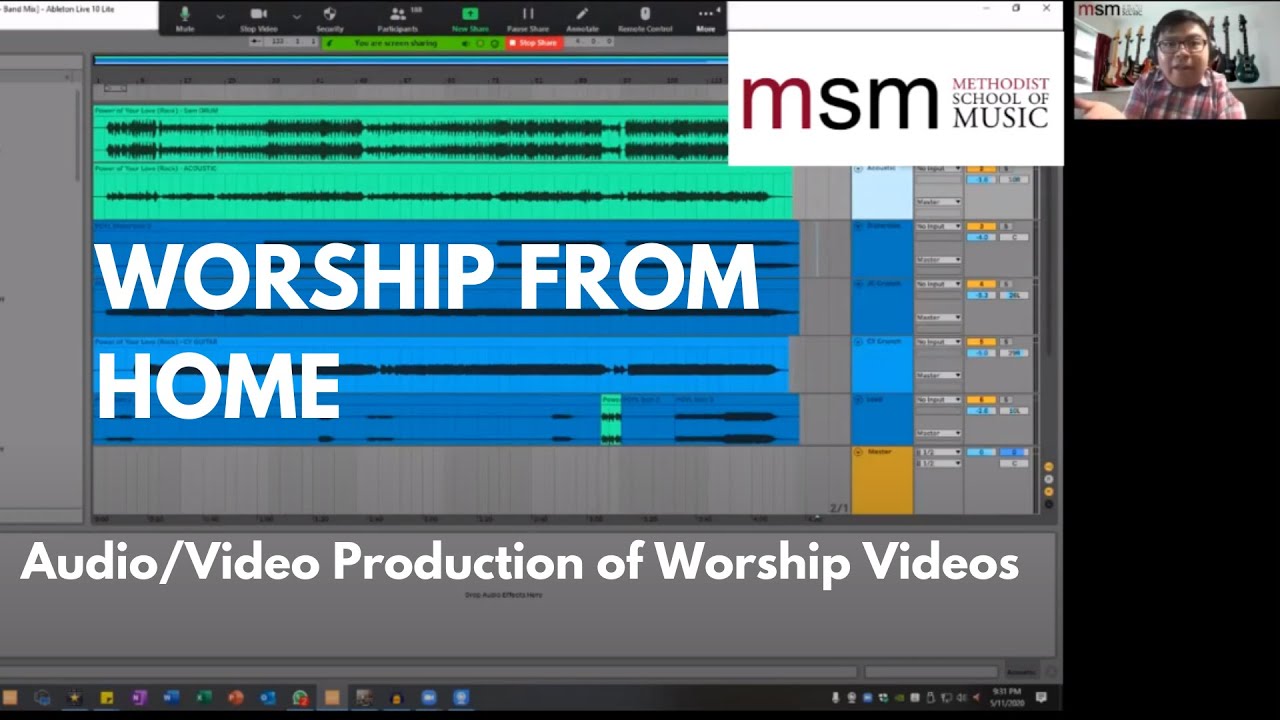1280x720 pixels.
Task: Toggle the Distortion track activator button
Action: [981, 226]
